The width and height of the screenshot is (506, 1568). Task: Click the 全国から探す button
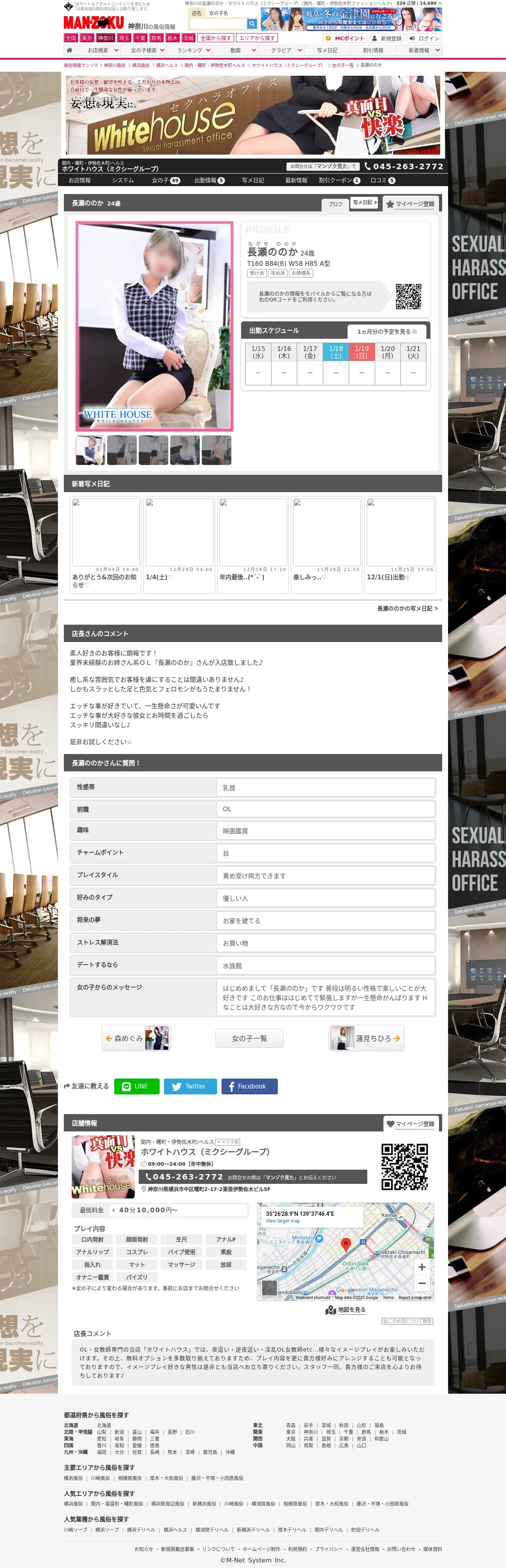[x=215, y=38]
